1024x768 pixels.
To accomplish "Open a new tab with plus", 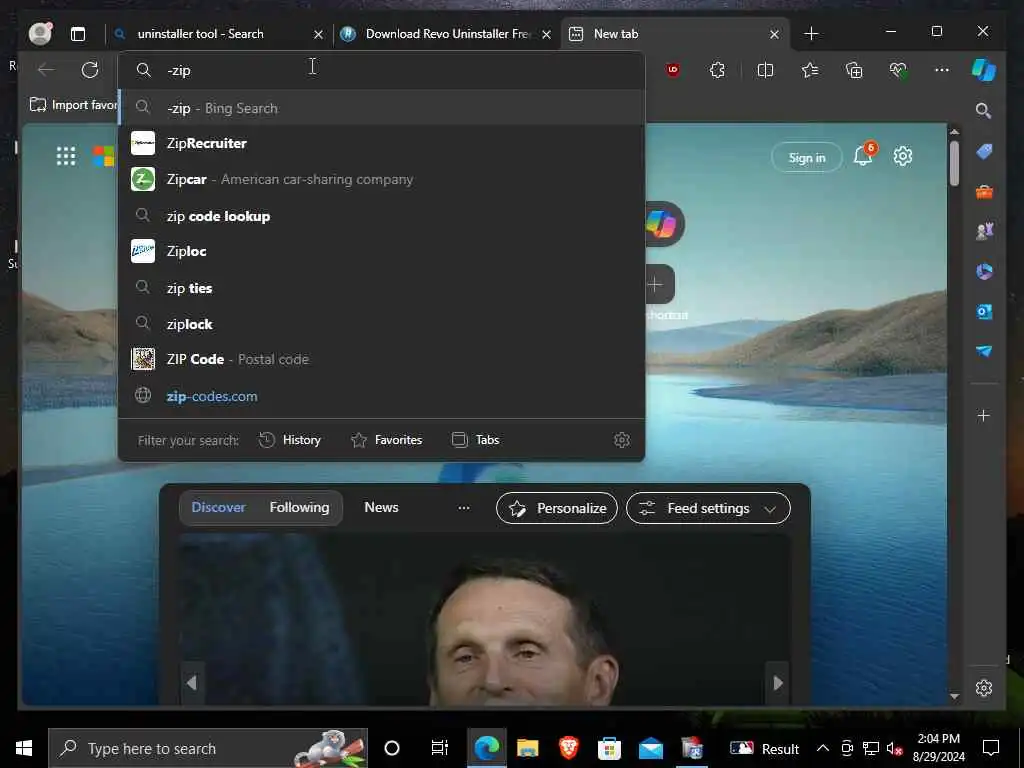I will click(x=811, y=34).
